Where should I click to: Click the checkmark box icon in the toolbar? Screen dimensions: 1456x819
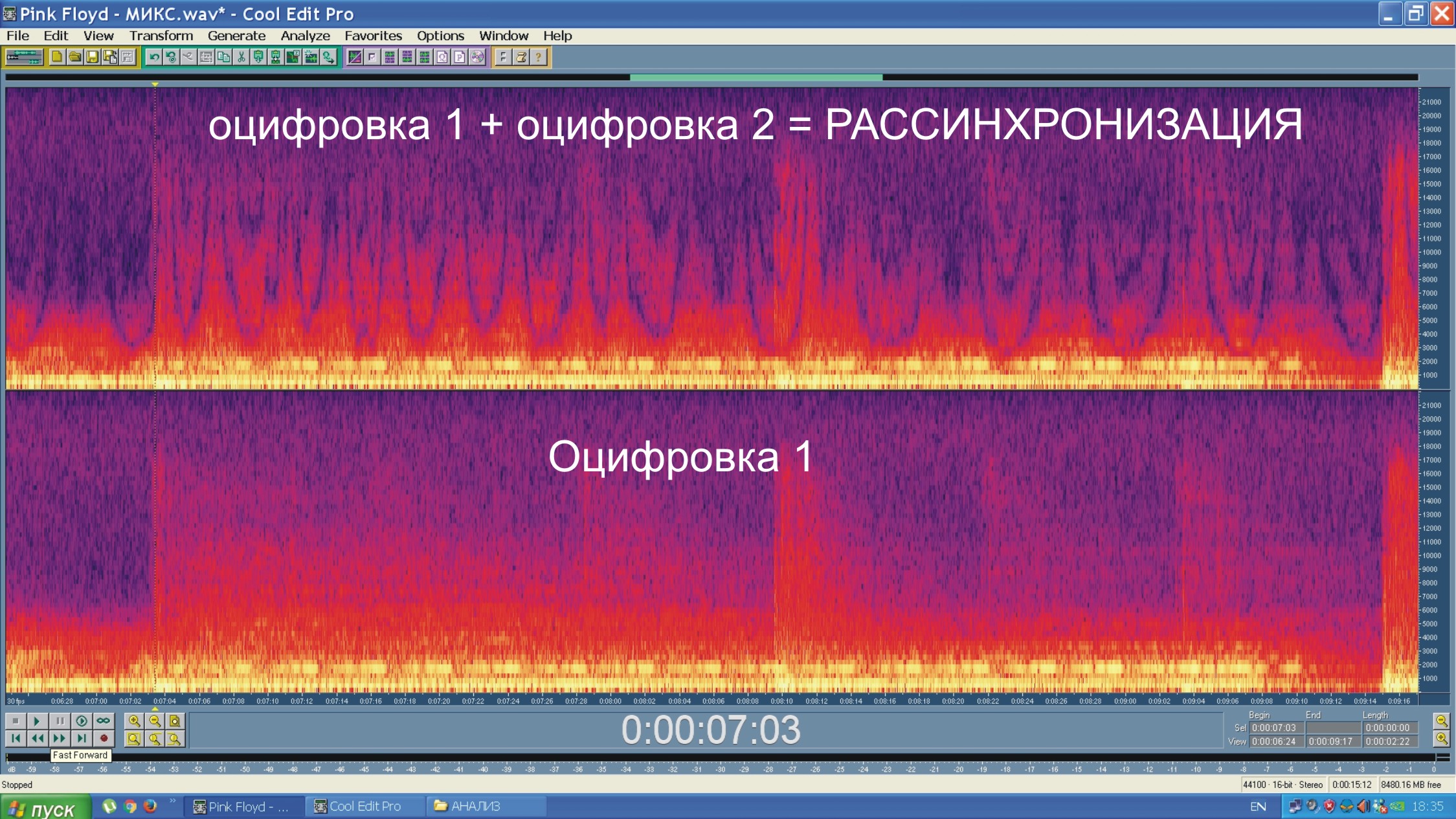tap(372, 58)
